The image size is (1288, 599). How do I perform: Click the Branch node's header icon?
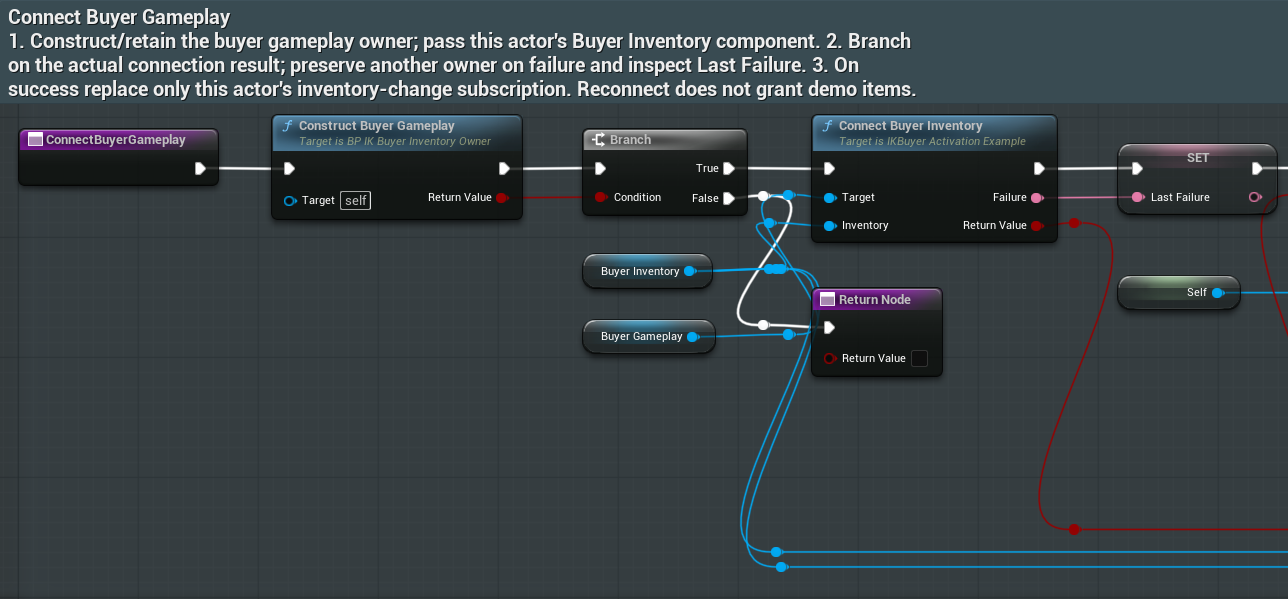coord(600,140)
